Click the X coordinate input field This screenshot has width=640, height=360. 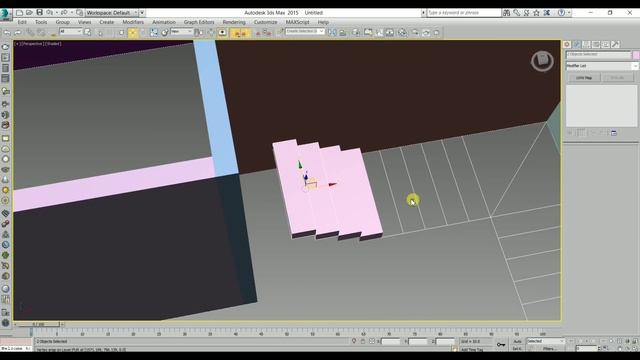[x=391, y=341]
